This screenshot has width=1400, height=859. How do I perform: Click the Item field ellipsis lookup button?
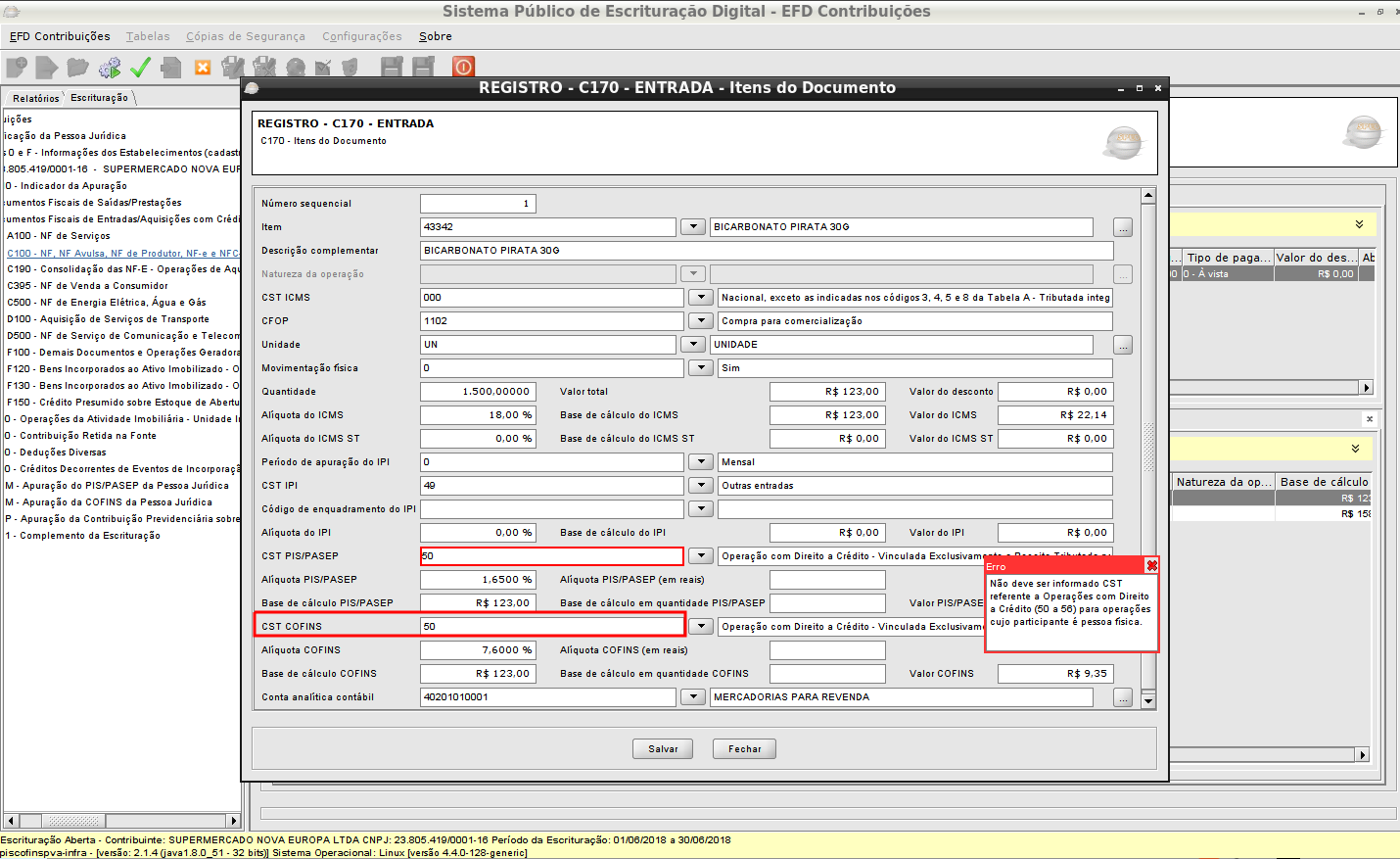pyautogui.click(x=1123, y=227)
